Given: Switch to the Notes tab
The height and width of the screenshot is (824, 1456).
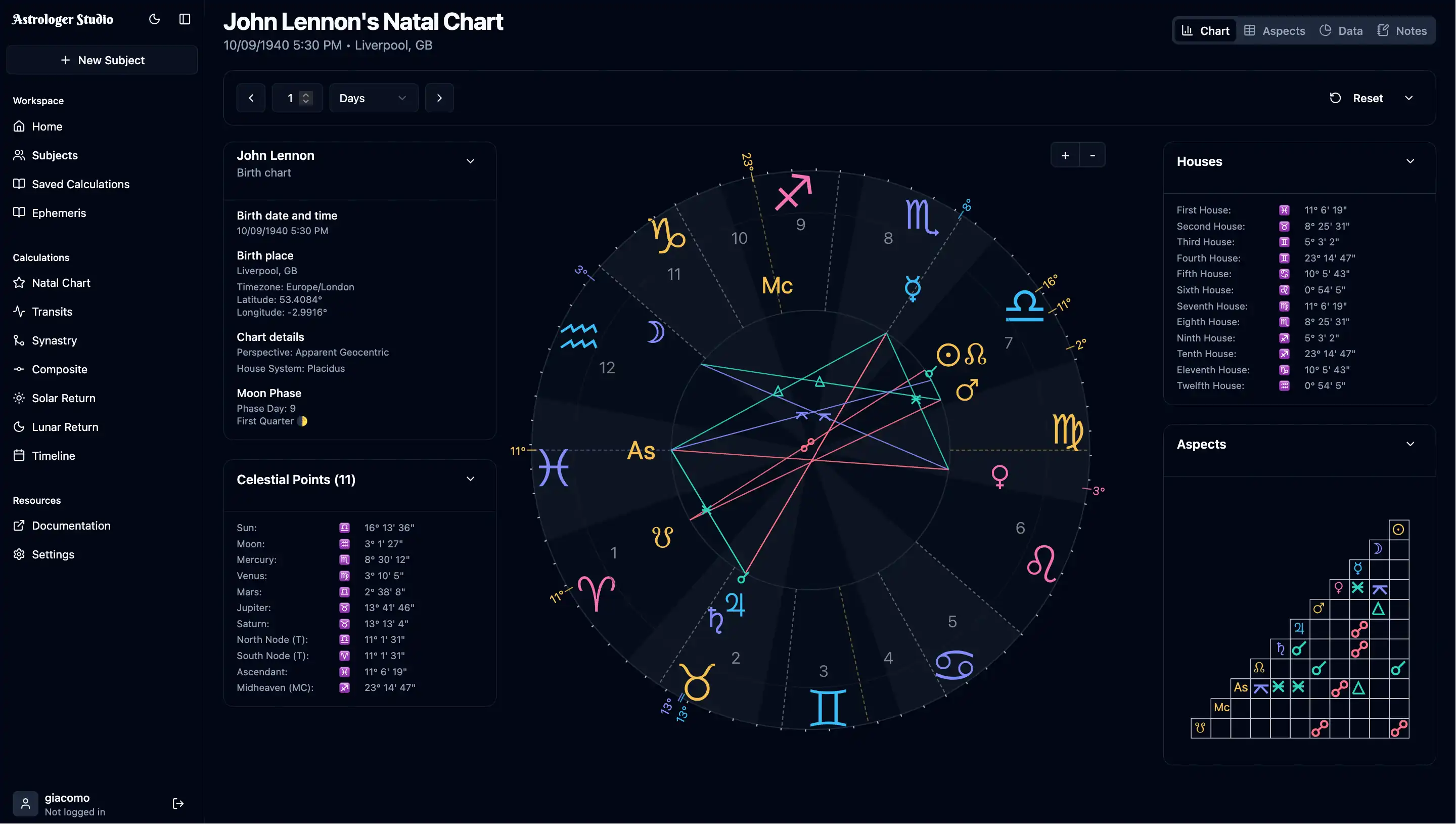Looking at the screenshot, I should (x=1402, y=30).
